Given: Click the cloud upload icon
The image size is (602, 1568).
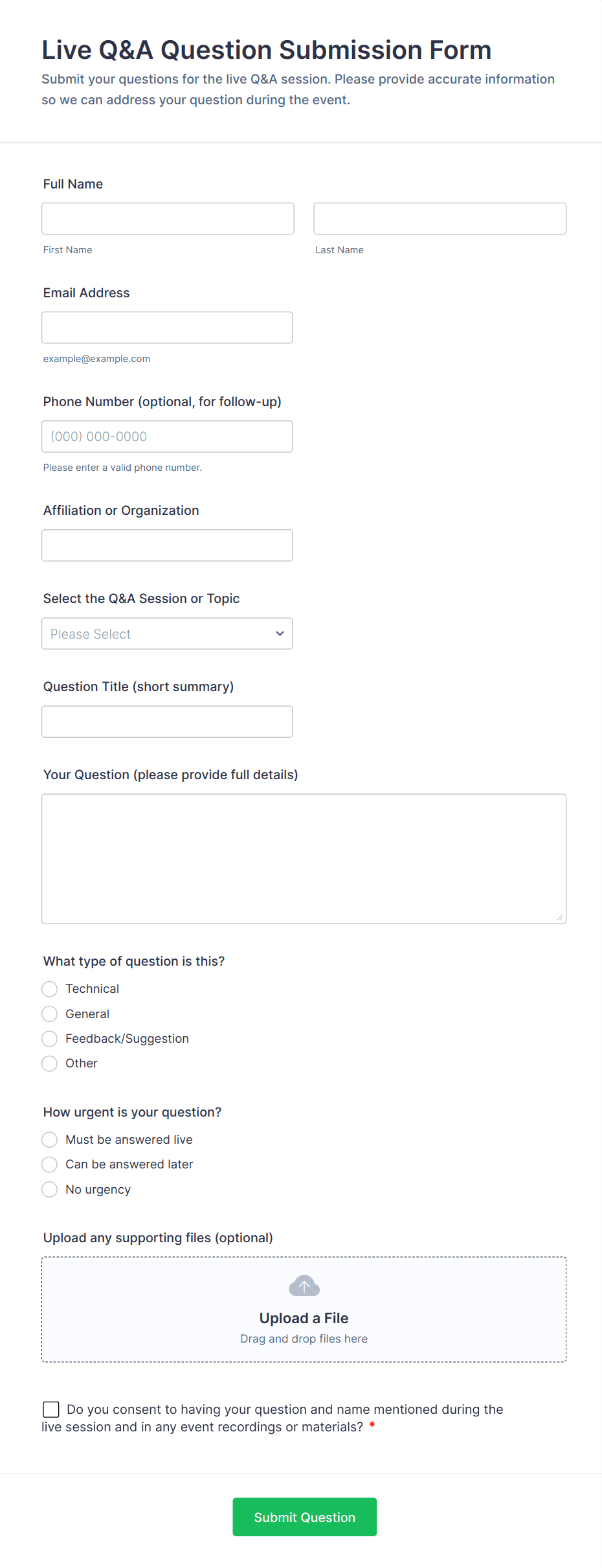Looking at the screenshot, I should (x=304, y=1286).
